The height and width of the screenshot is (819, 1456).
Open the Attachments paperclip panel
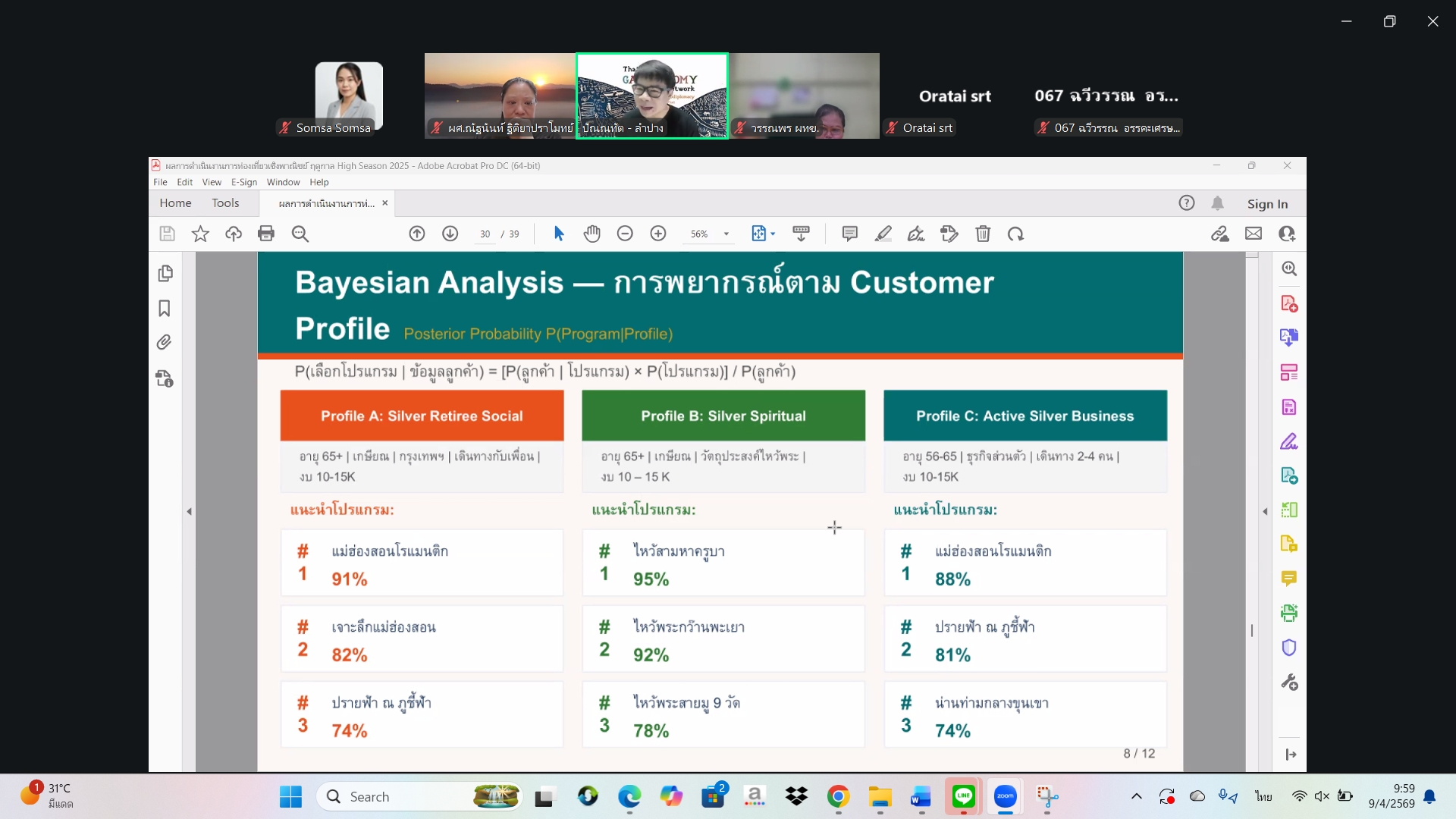click(165, 343)
